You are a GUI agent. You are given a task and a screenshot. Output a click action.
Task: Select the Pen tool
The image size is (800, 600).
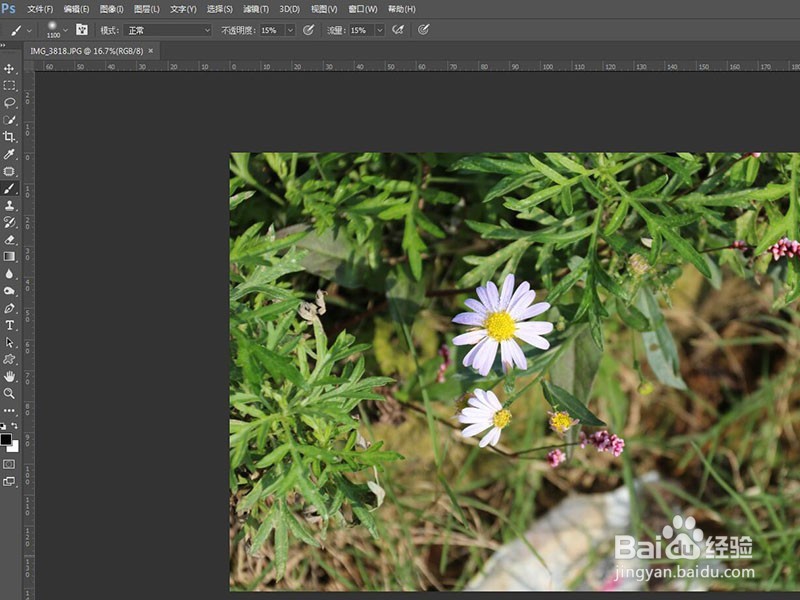(9, 308)
